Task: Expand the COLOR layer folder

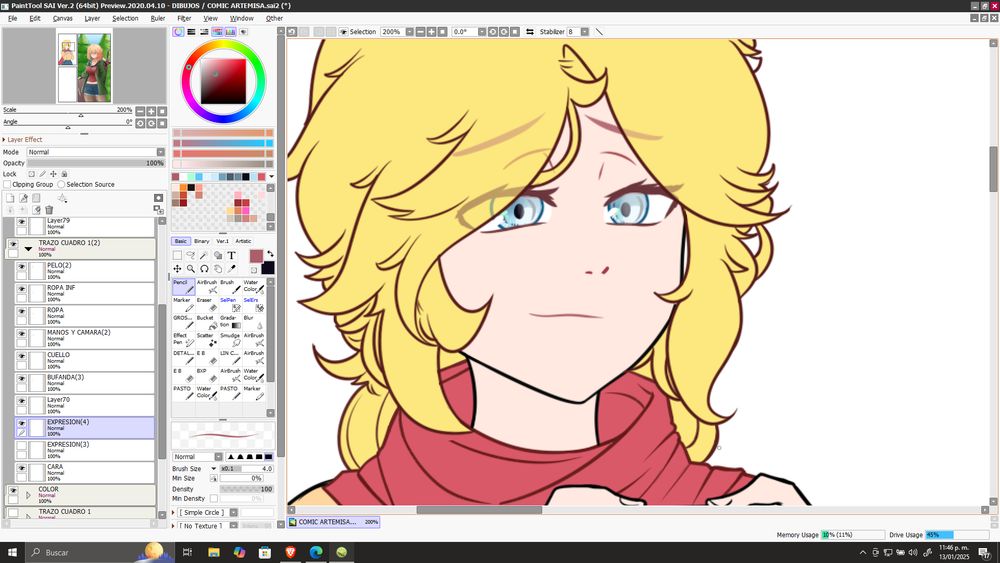Action: click(x=28, y=495)
